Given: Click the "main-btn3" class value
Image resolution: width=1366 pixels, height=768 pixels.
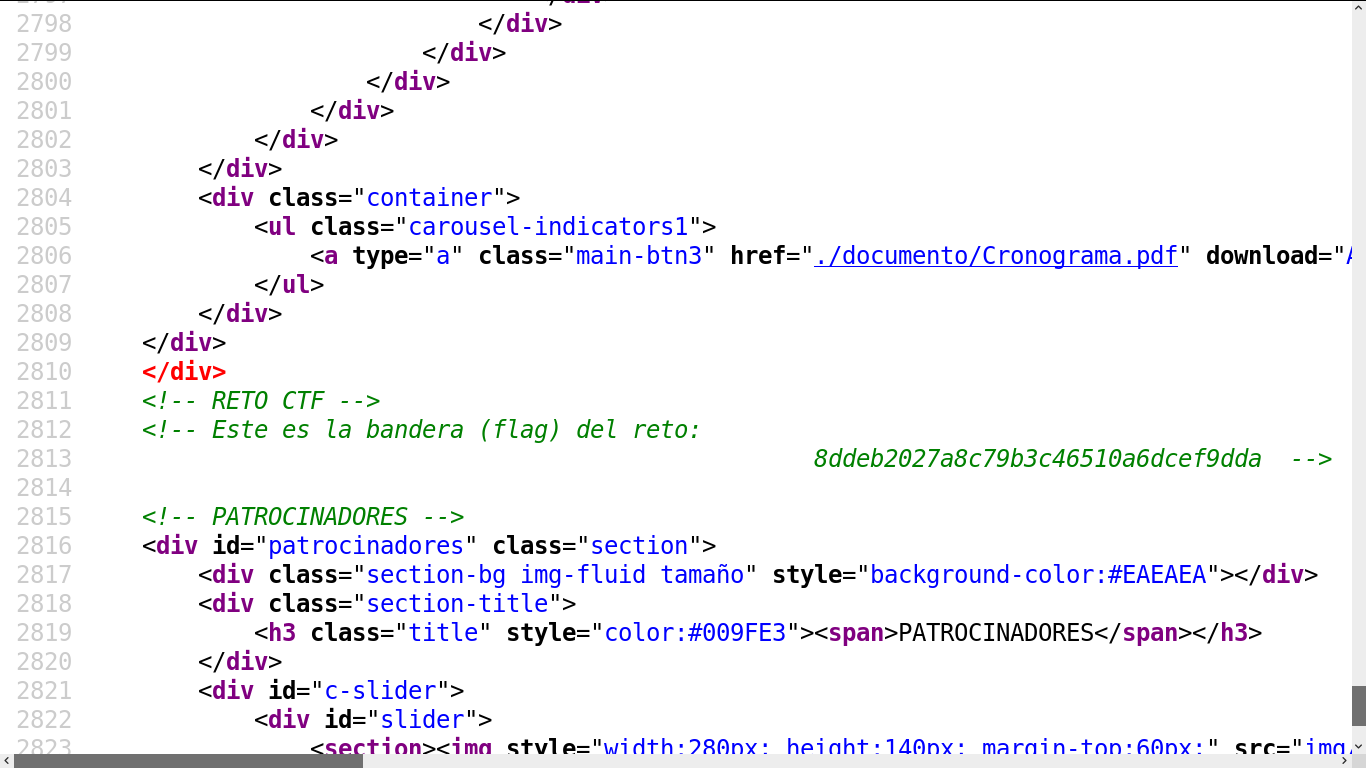Looking at the screenshot, I should [639, 256].
